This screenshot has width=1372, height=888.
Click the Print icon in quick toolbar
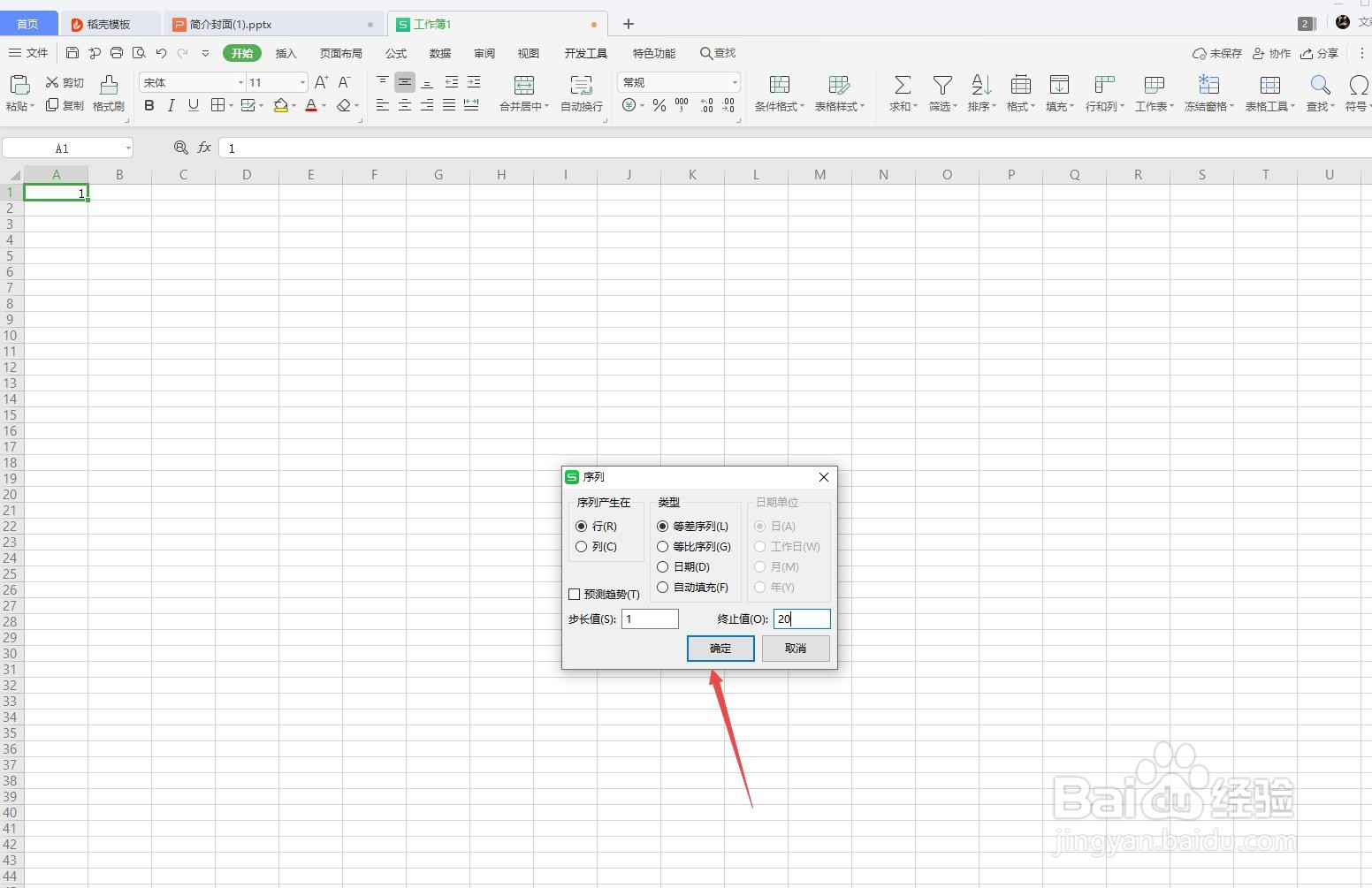click(x=116, y=53)
